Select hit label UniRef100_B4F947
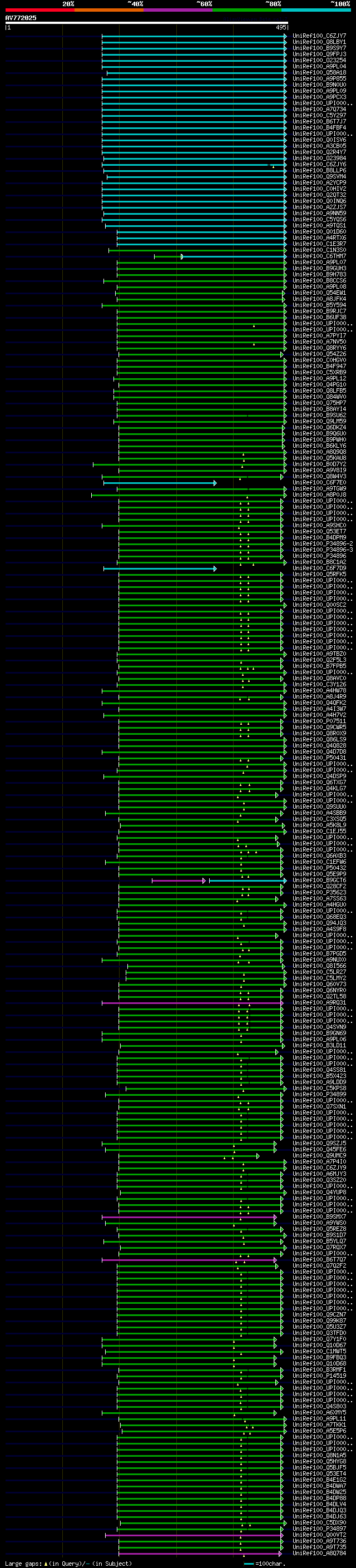Viewport: 356px width, 1568px height. click(x=319, y=367)
